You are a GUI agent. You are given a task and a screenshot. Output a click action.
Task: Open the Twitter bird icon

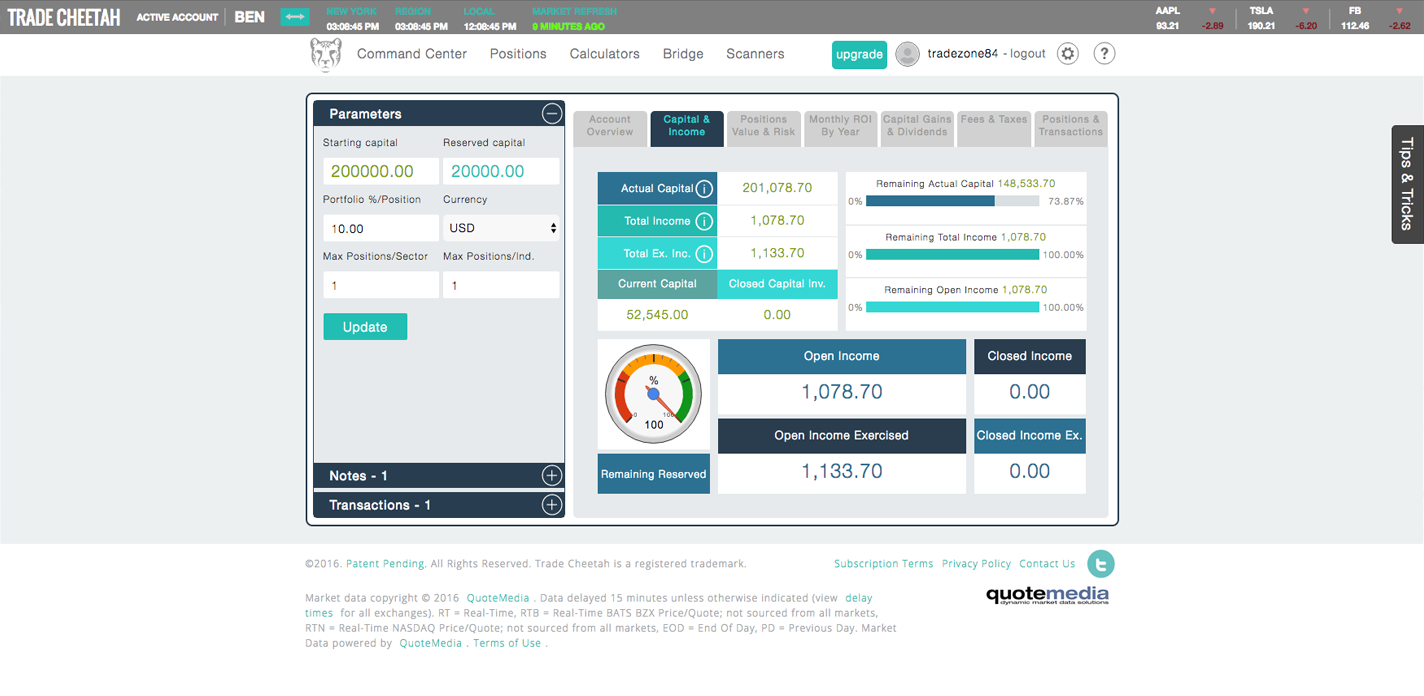click(1101, 564)
